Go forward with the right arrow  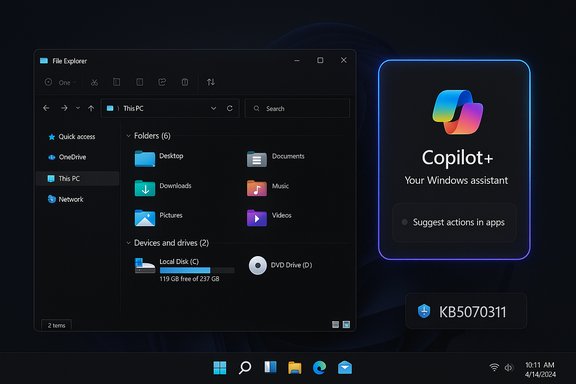click(64, 108)
